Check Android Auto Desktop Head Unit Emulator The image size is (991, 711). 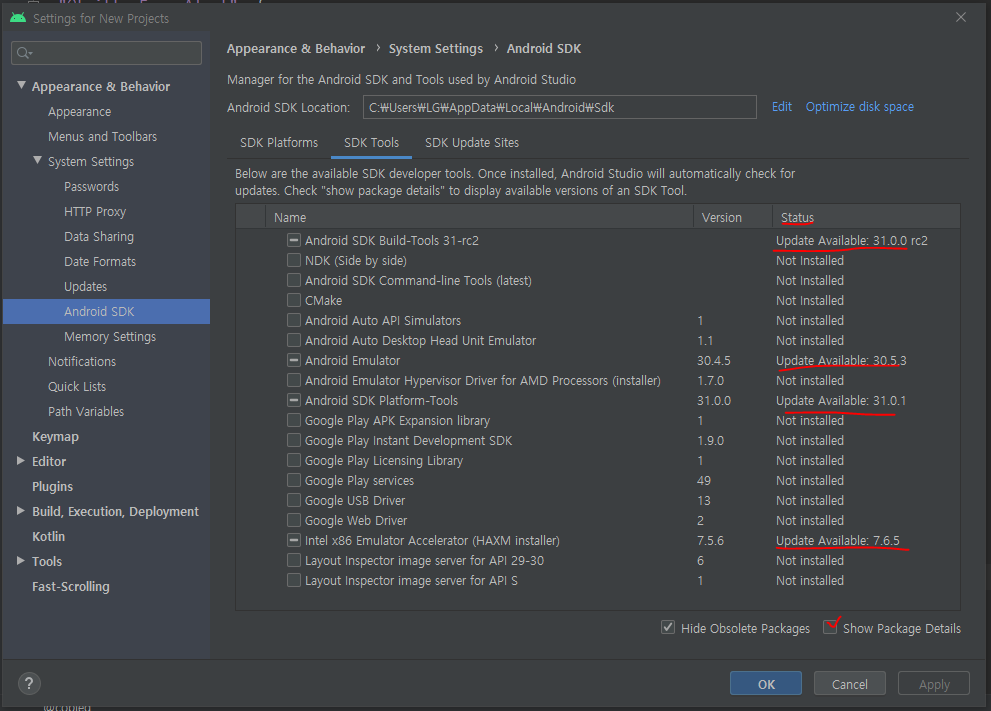[293, 340]
